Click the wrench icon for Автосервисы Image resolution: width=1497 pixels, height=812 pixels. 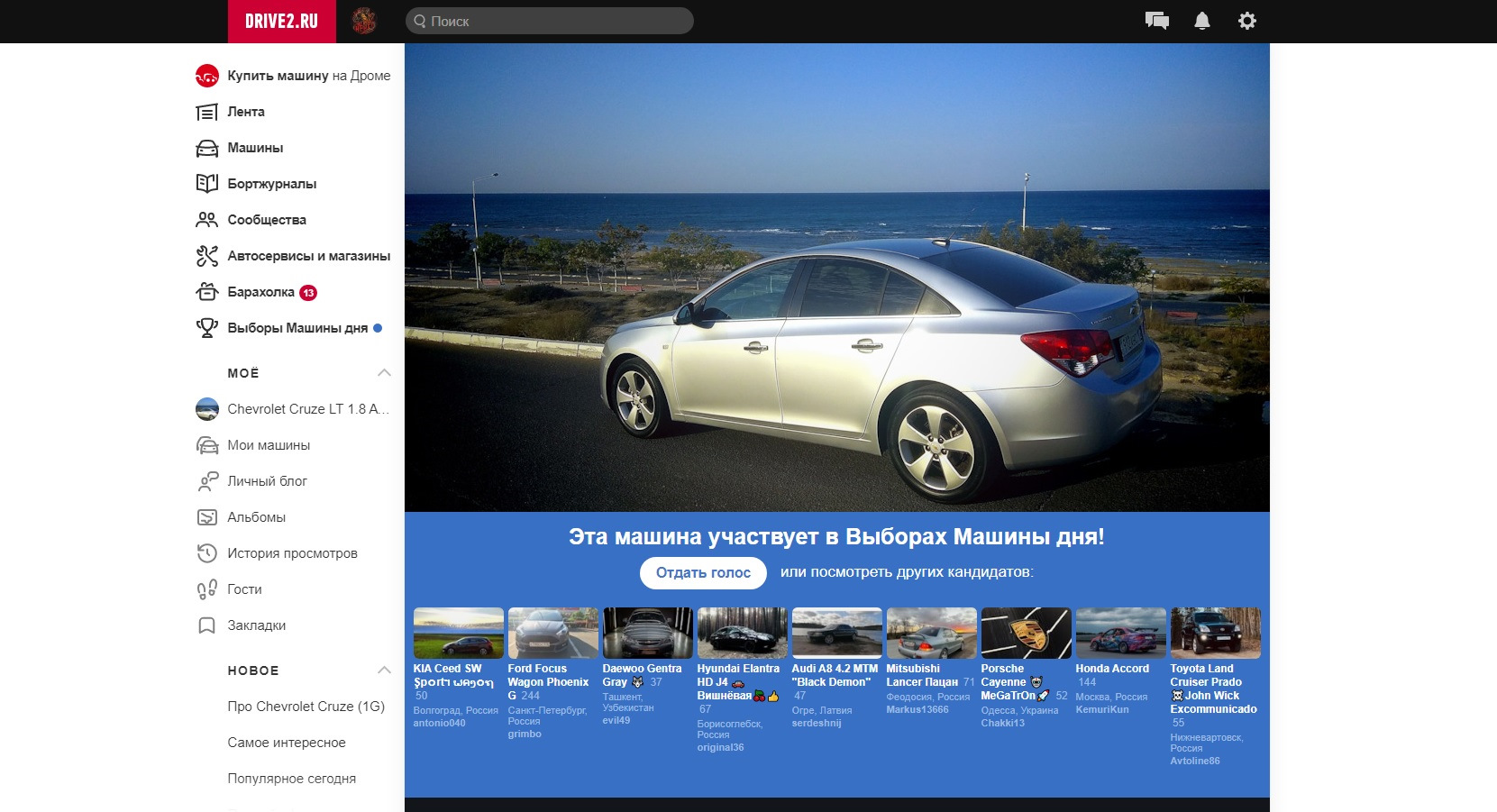coord(207,256)
